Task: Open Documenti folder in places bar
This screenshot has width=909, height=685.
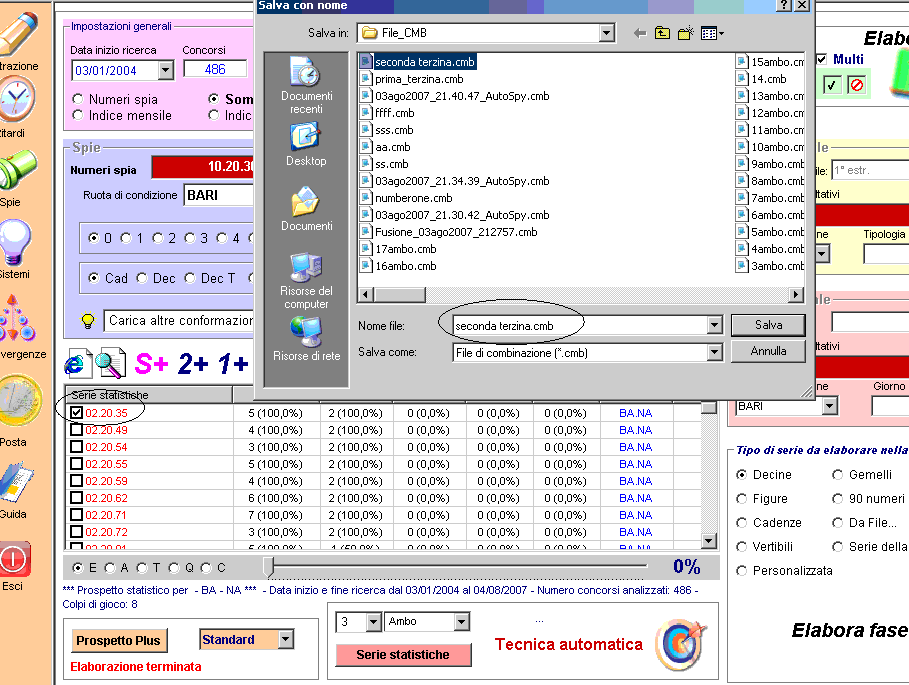Action: coord(306,209)
